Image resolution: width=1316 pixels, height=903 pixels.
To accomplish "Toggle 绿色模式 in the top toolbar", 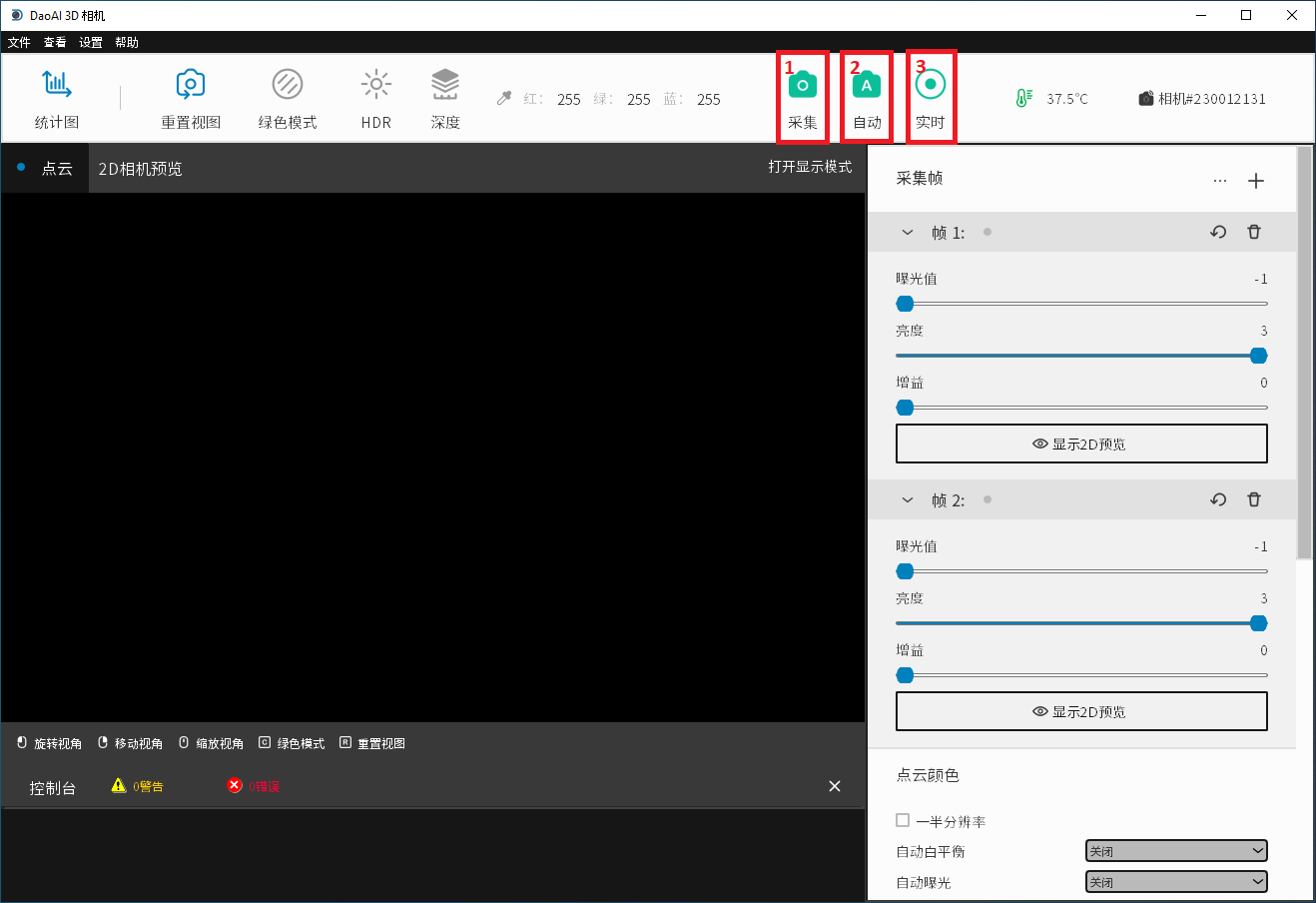I will click(288, 98).
